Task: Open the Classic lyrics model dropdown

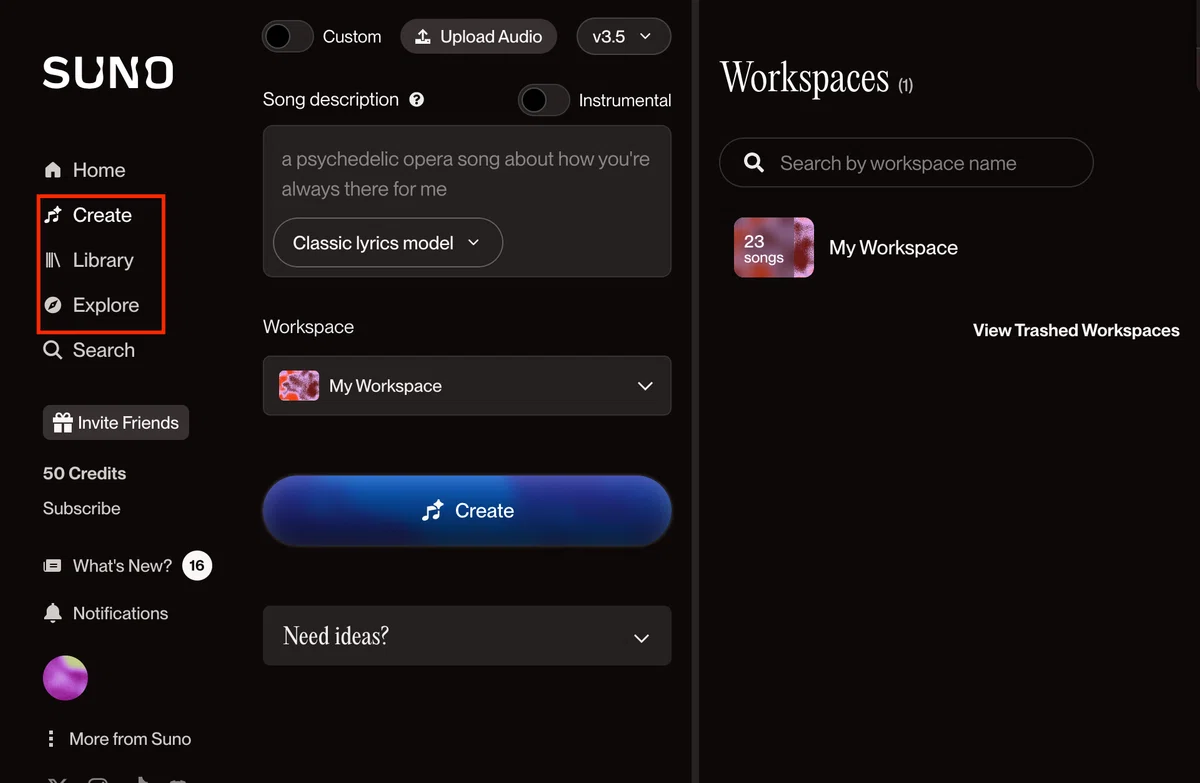Action: [387, 243]
